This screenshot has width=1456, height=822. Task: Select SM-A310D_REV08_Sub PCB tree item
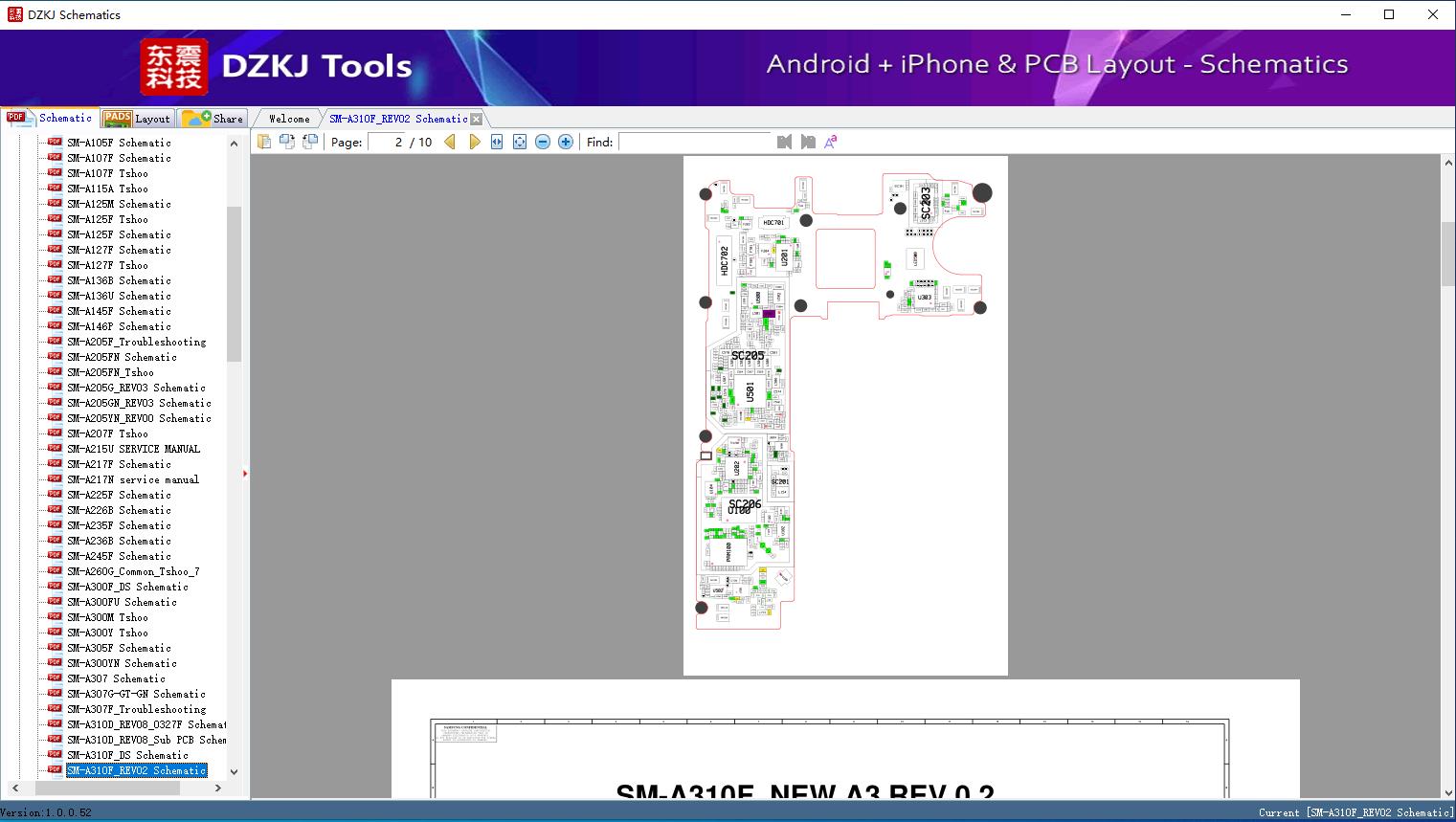(x=146, y=740)
